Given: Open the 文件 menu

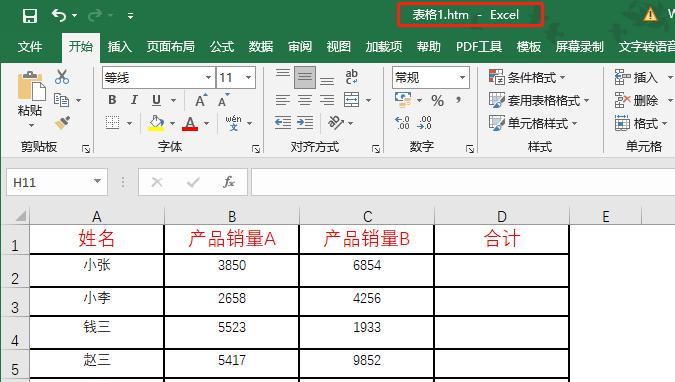Looking at the screenshot, I should [30, 47].
